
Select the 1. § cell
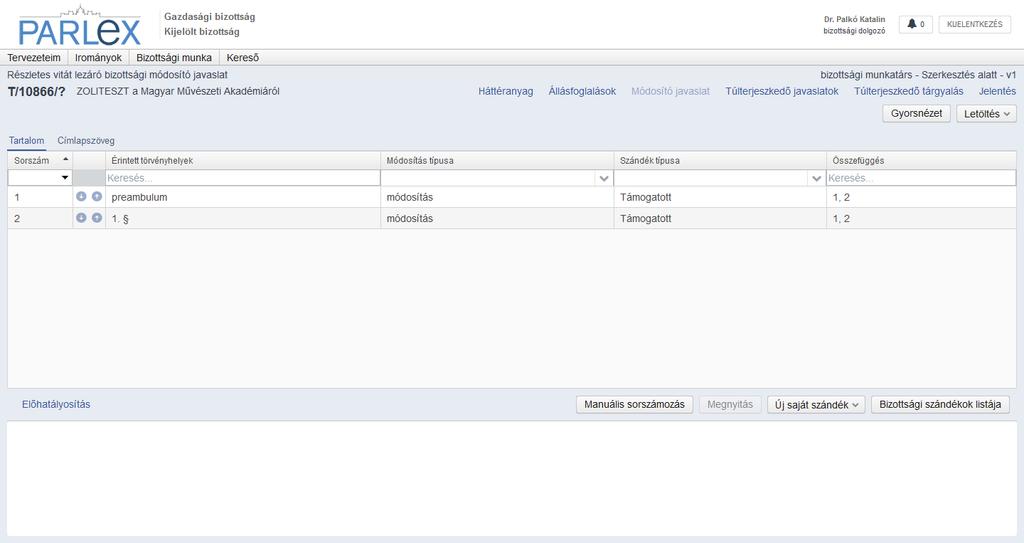coord(243,218)
